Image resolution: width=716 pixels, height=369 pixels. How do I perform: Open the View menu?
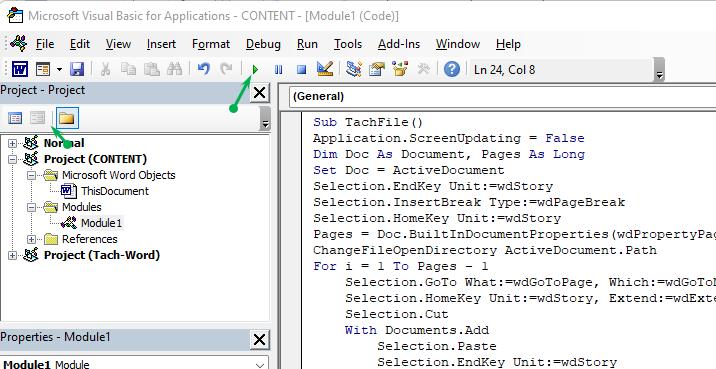(118, 44)
